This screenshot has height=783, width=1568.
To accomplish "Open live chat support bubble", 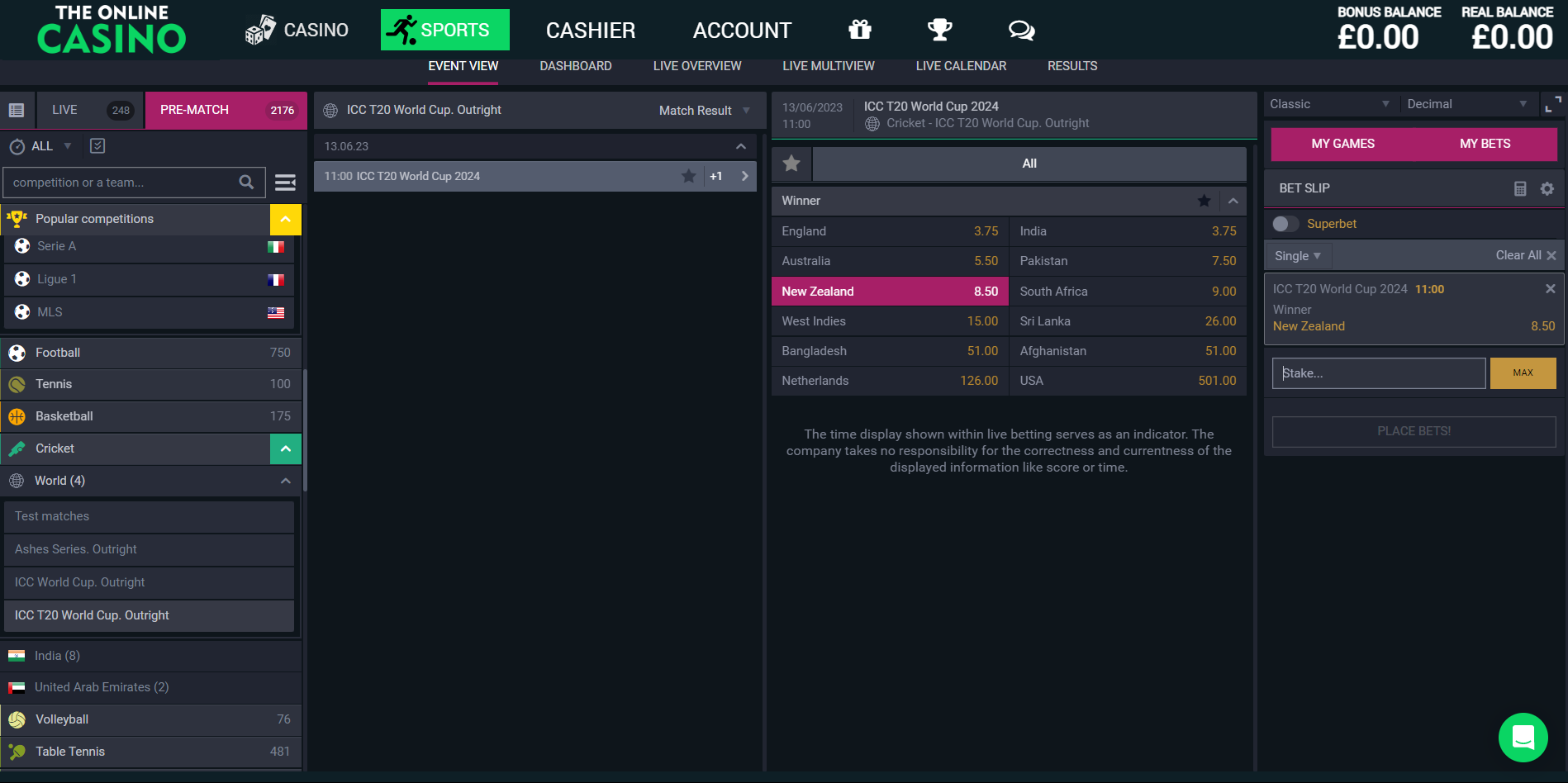I will click(x=1523, y=737).
